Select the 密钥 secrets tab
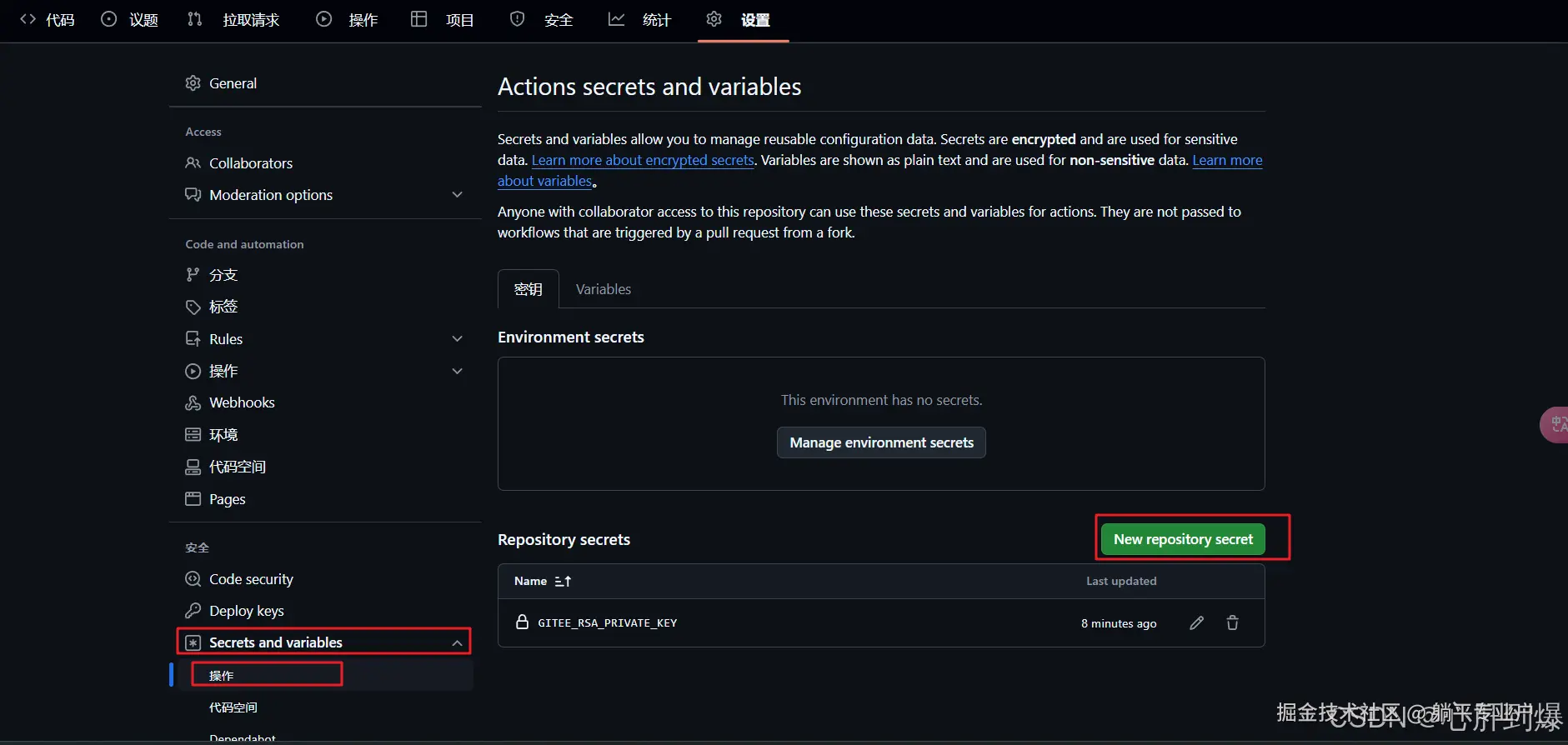Viewport: 1568px width, 745px height. click(529, 289)
